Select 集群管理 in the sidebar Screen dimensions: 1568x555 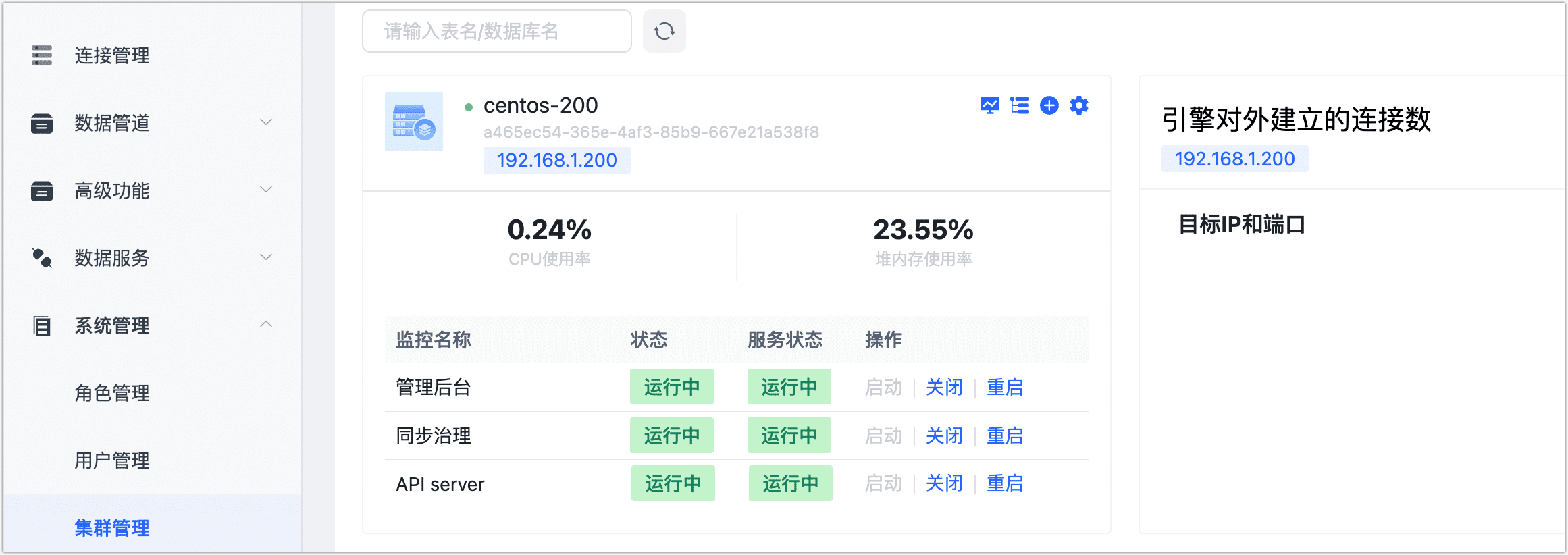(112, 528)
